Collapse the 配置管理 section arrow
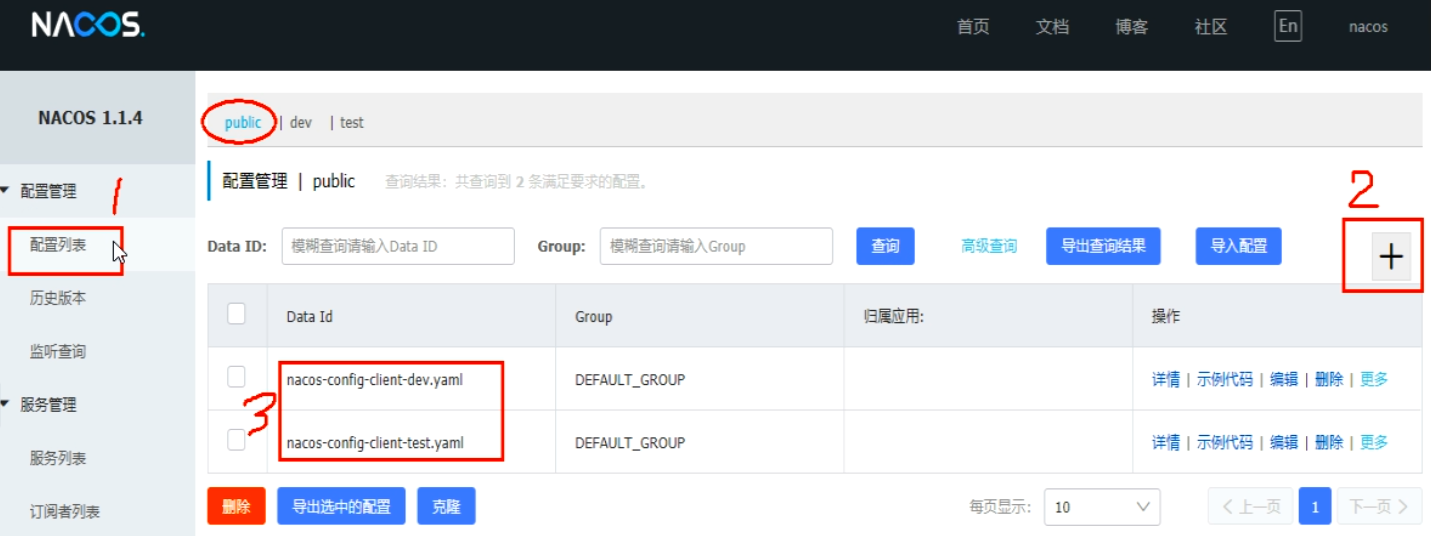This screenshot has width=1436, height=536. 7,190
